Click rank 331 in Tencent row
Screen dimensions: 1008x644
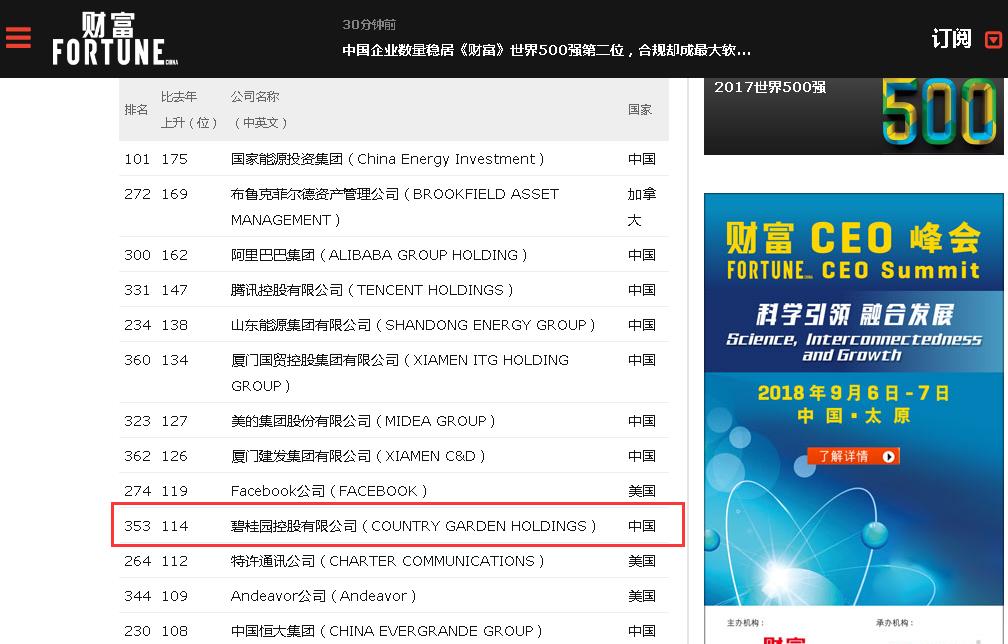click(137, 290)
